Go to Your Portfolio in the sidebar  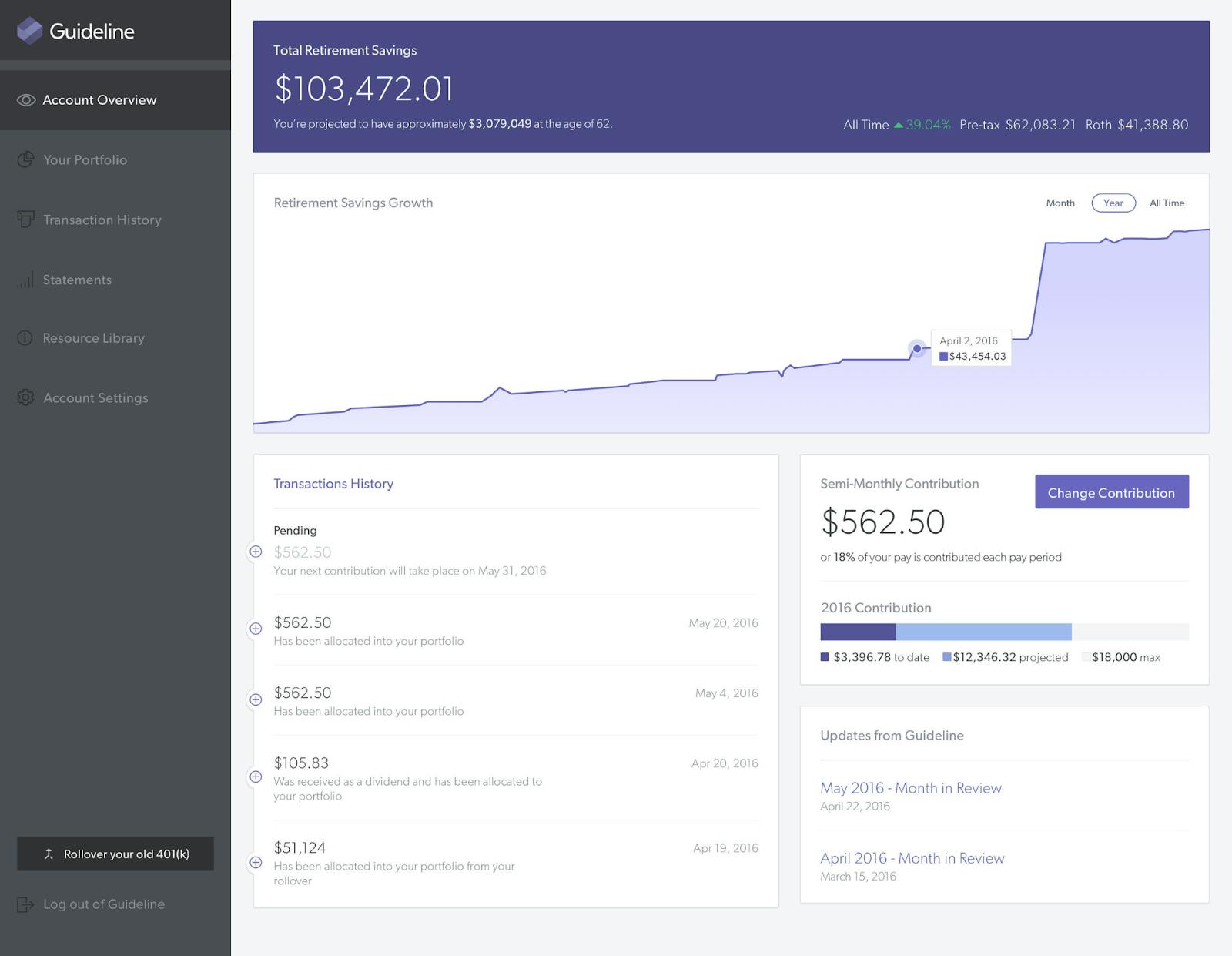click(85, 159)
